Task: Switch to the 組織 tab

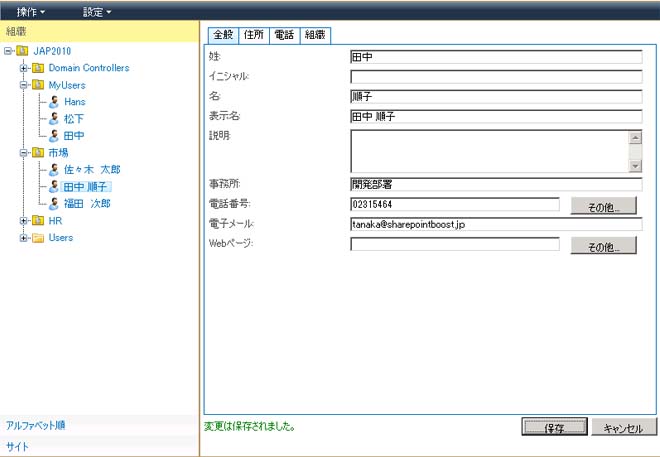Action: [315, 35]
